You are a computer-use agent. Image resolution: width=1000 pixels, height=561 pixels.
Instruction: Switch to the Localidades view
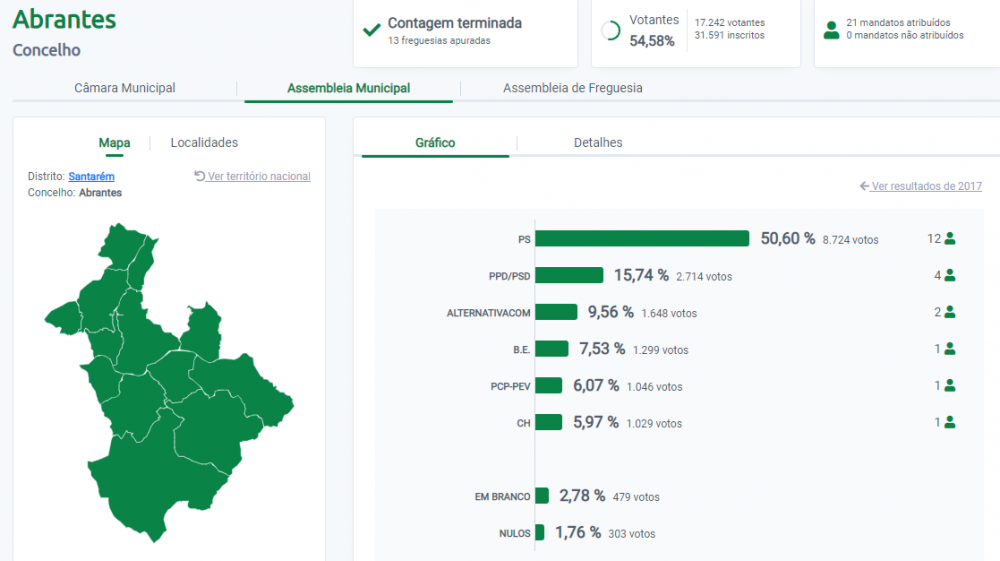click(x=204, y=143)
